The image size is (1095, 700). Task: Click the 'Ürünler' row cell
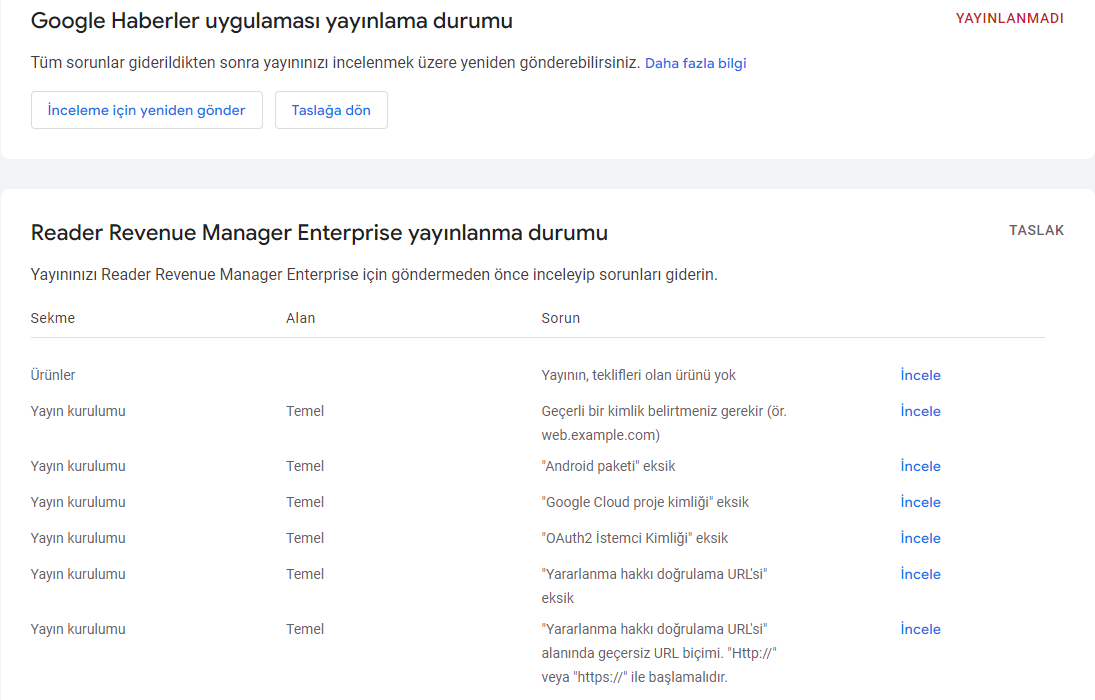pos(52,375)
